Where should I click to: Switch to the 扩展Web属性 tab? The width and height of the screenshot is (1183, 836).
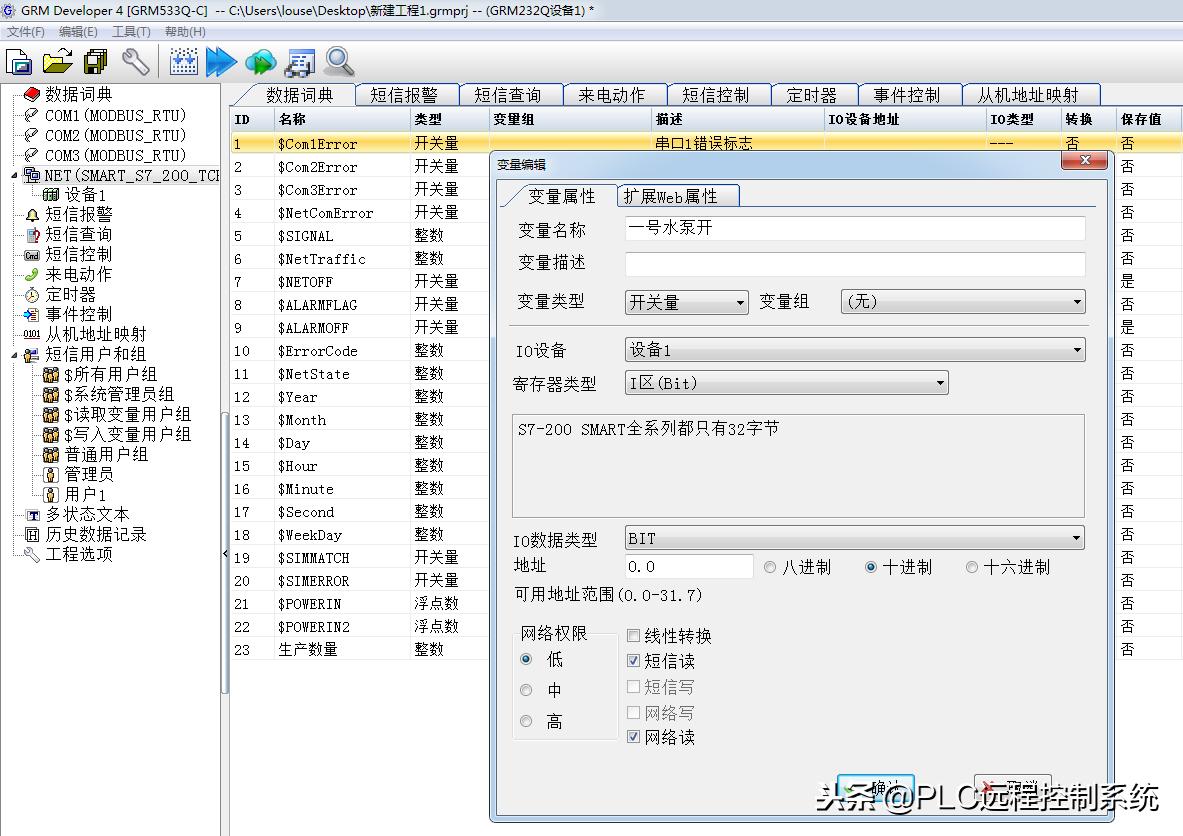(x=677, y=196)
